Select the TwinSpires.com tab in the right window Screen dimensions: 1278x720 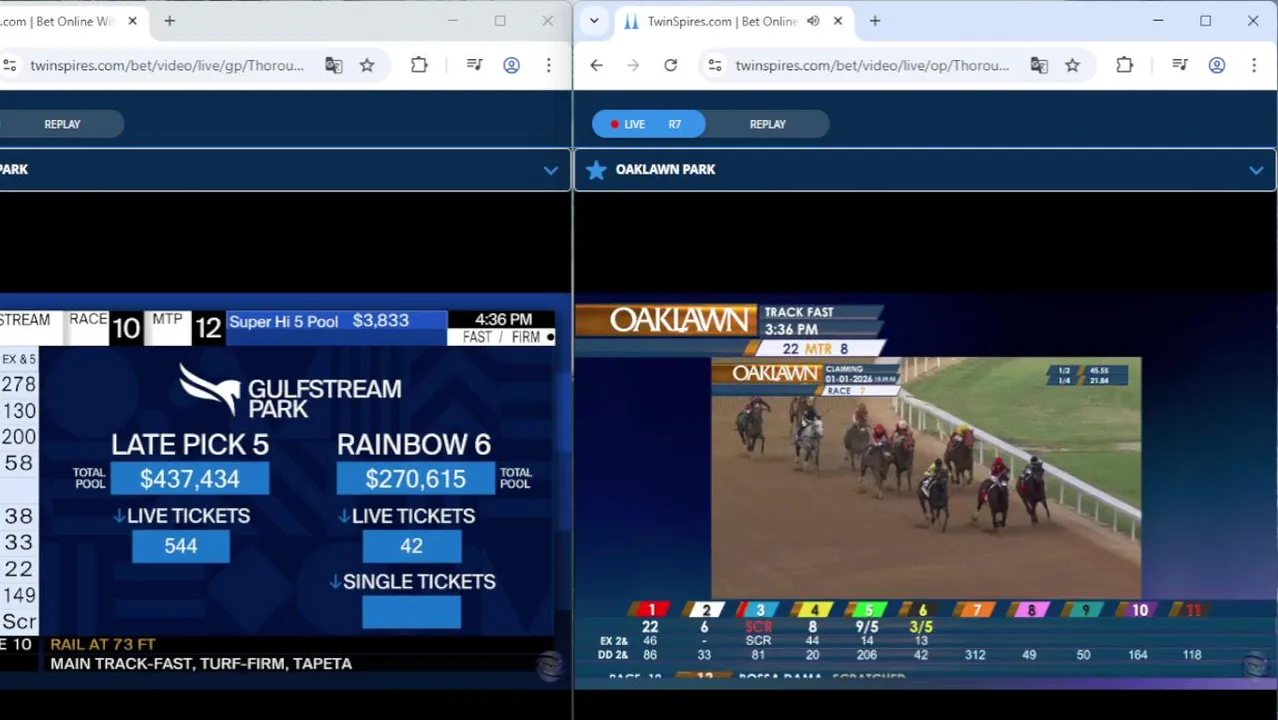click(x=732, y=21)
